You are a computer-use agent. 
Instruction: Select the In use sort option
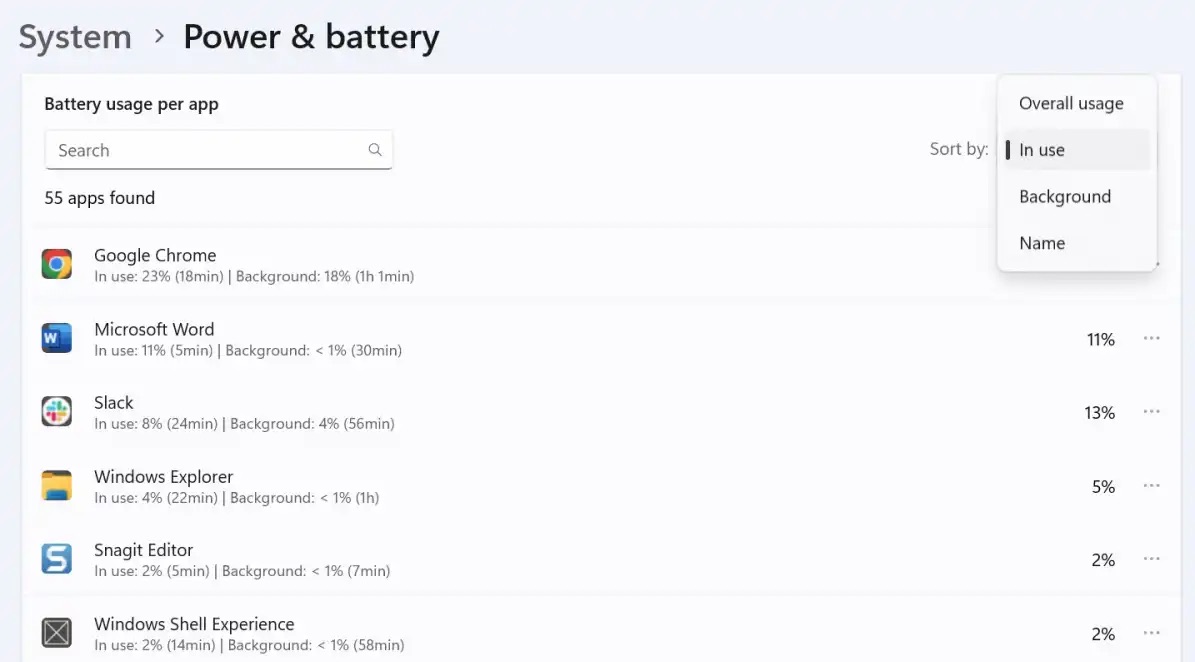[1042, 149]
